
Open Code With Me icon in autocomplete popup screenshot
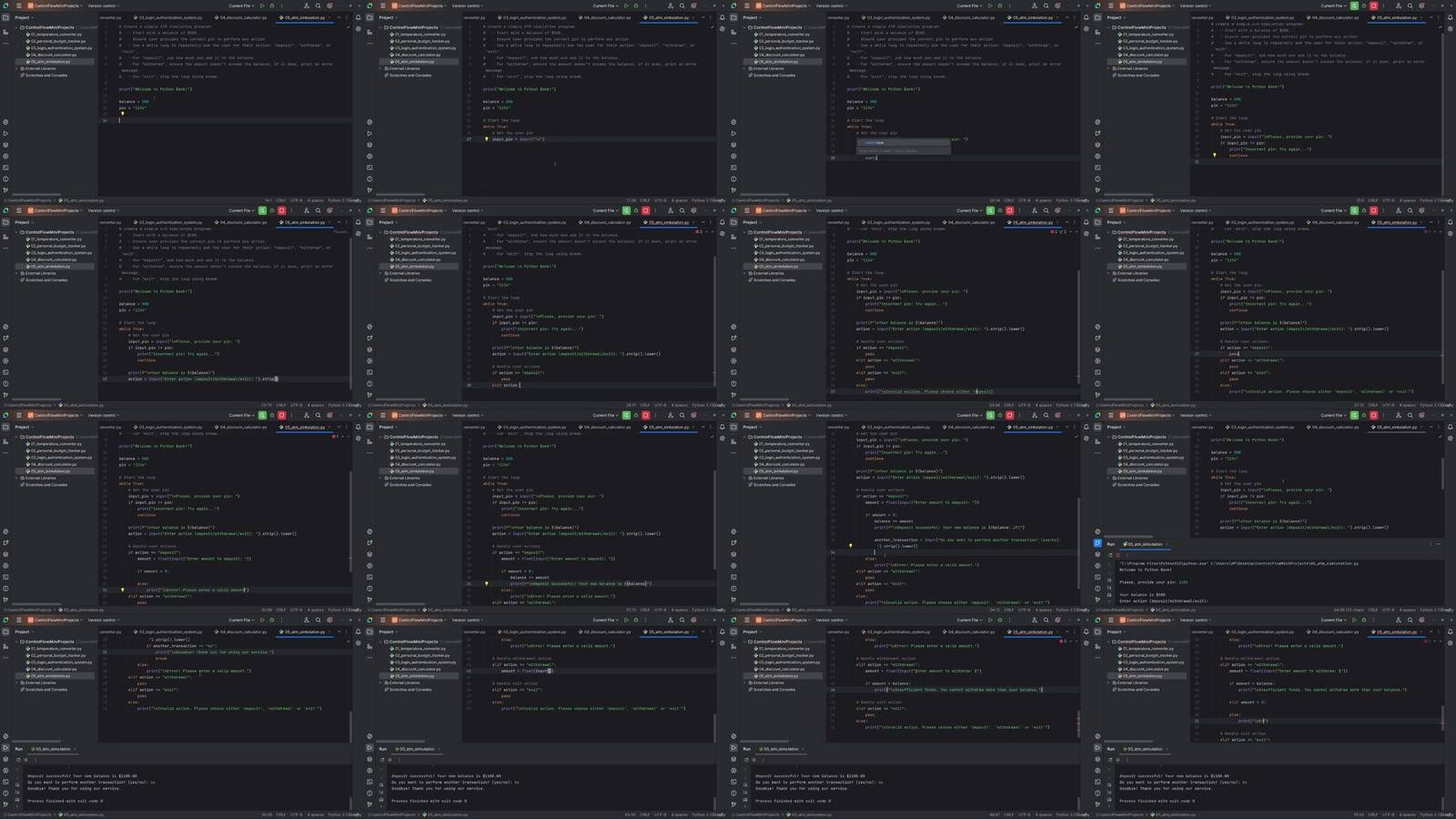(1034, 5)
